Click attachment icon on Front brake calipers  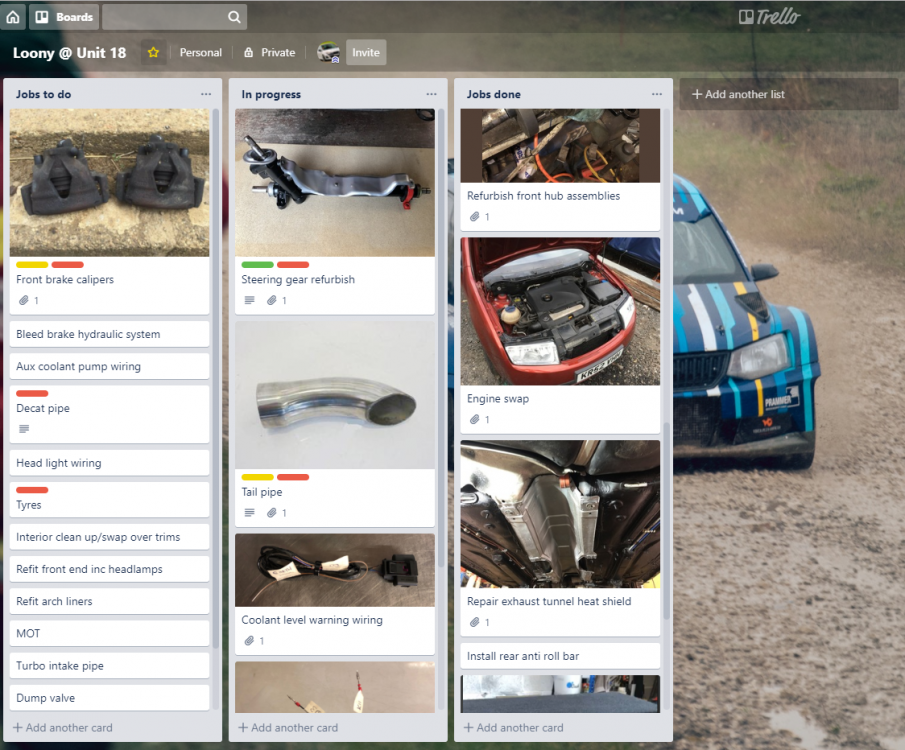(x=24, y=300)
